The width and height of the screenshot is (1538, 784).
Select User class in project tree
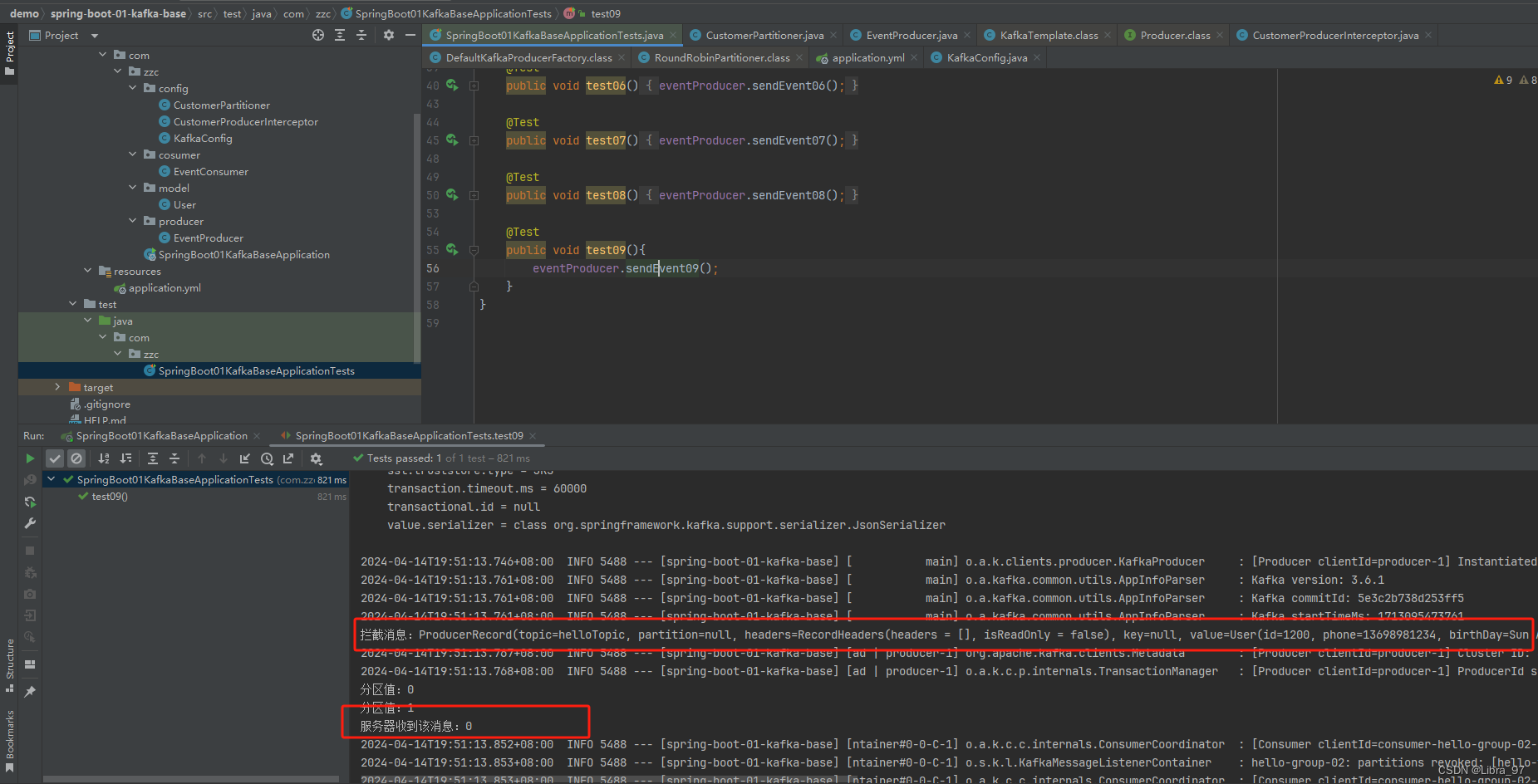(x=184, y=204)
